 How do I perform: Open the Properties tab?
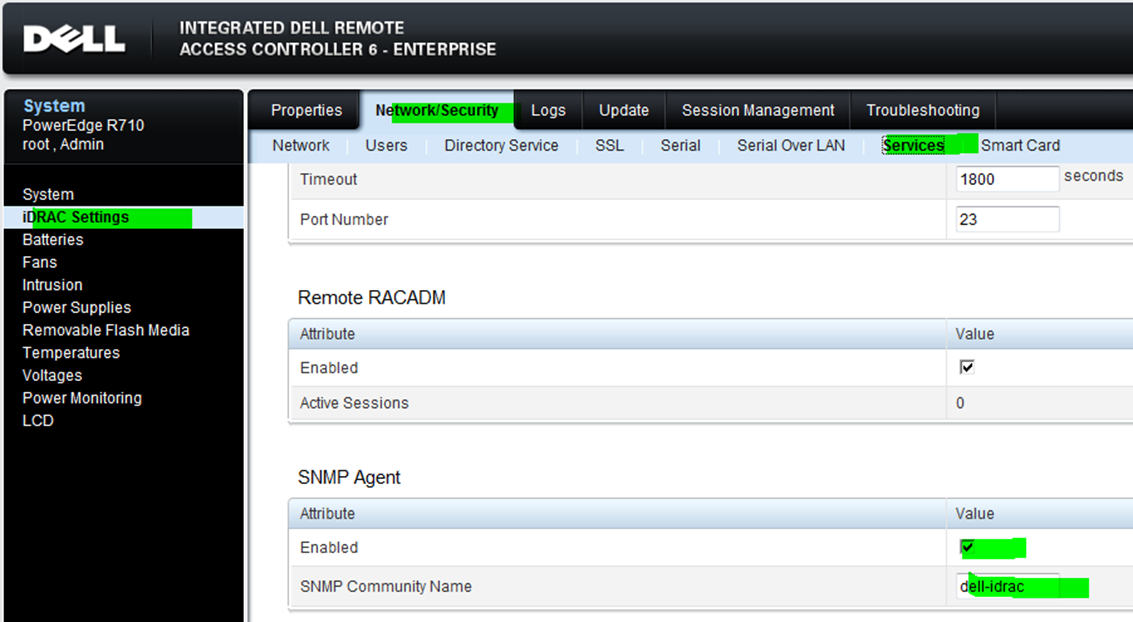pos(306,110)
